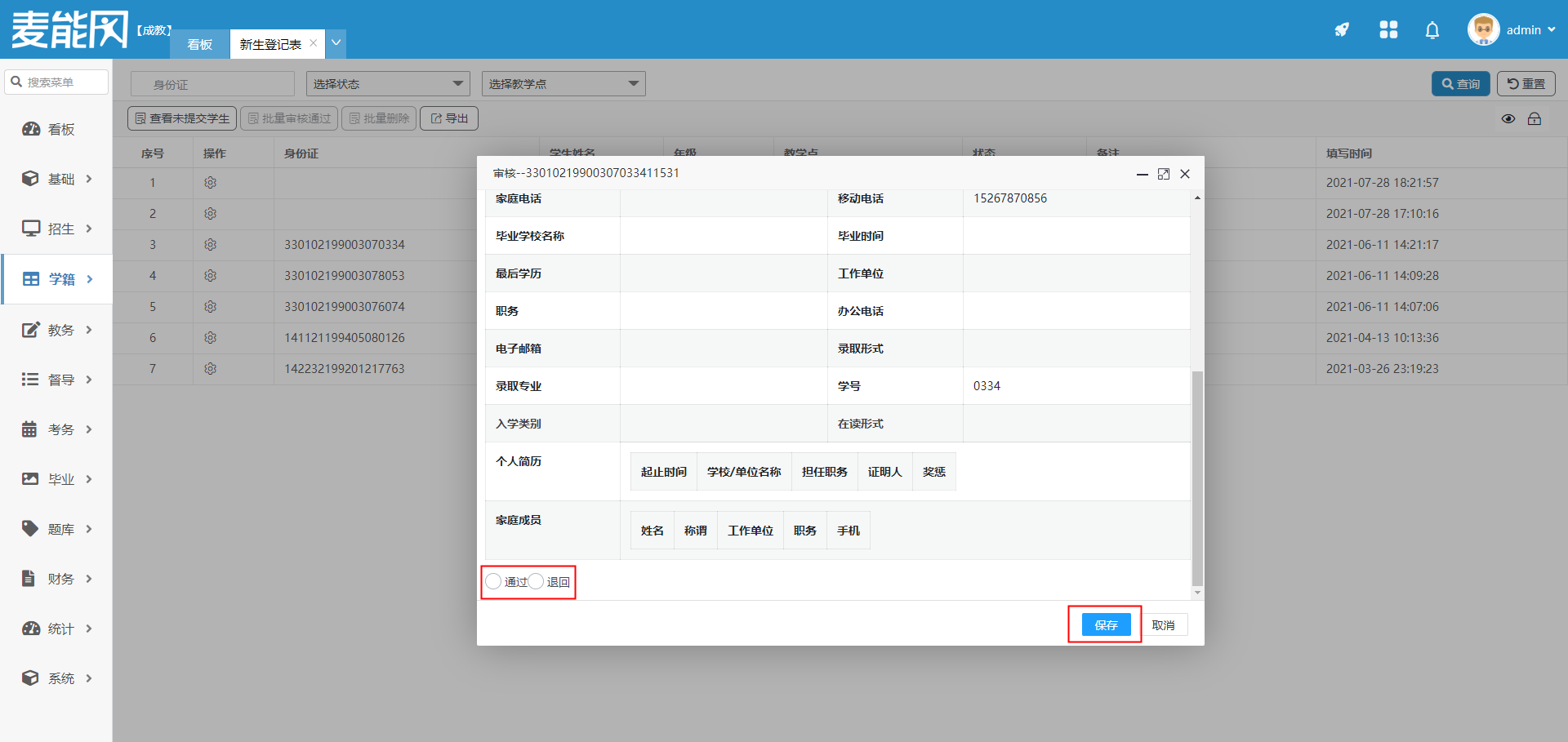Open the 选择状态 dropdown
The image size is (1568, 742).
[388, 84]
